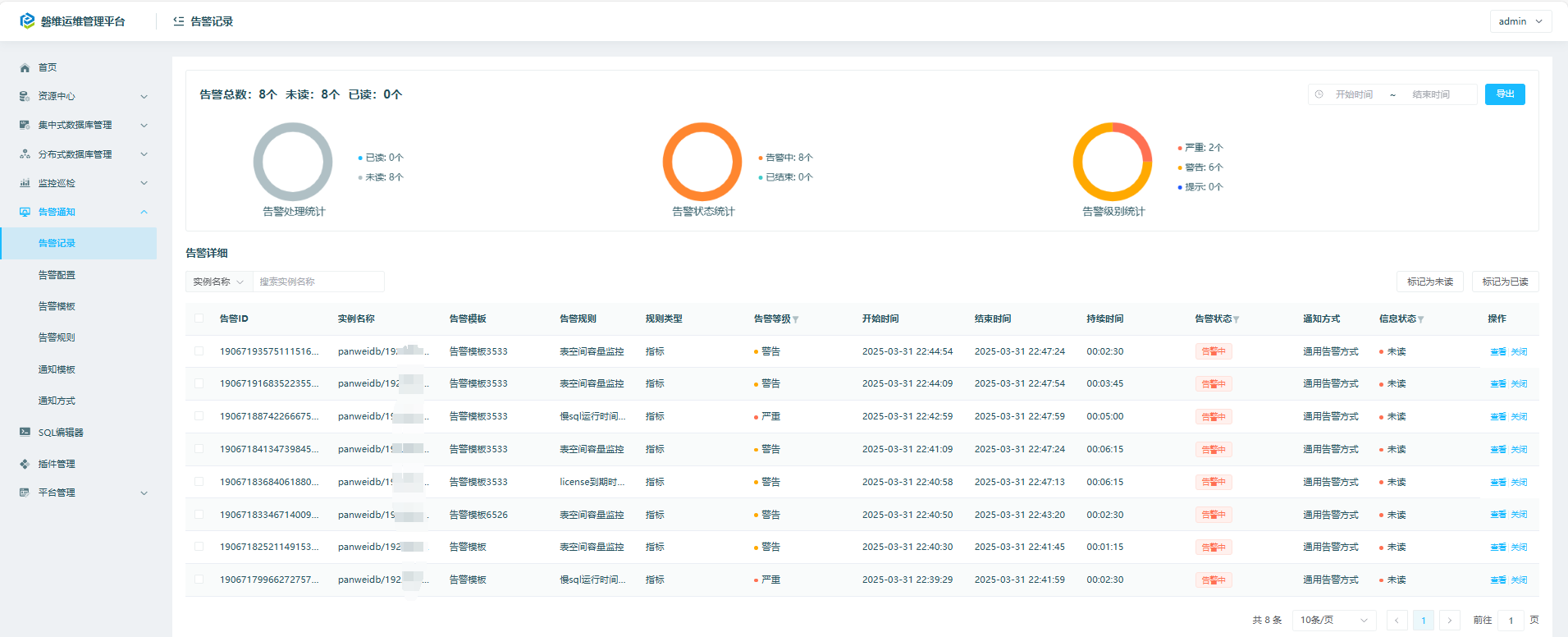The width and height of the screenshot is (1568, 637).
Task: Collapse the sidebar using the menu fold icon
Action: [179, 21]
